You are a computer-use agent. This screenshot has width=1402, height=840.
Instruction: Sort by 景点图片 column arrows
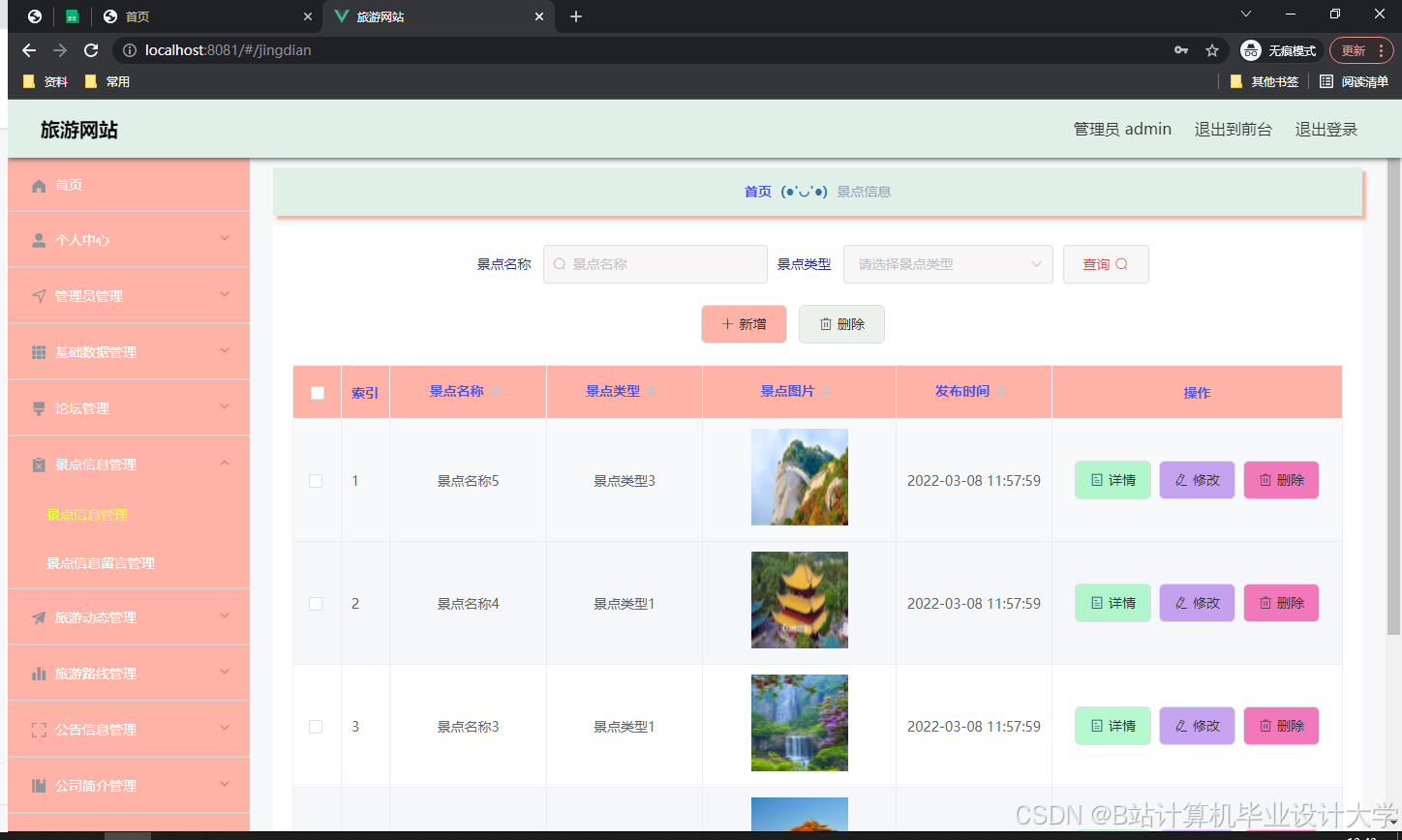click(827, 391)
